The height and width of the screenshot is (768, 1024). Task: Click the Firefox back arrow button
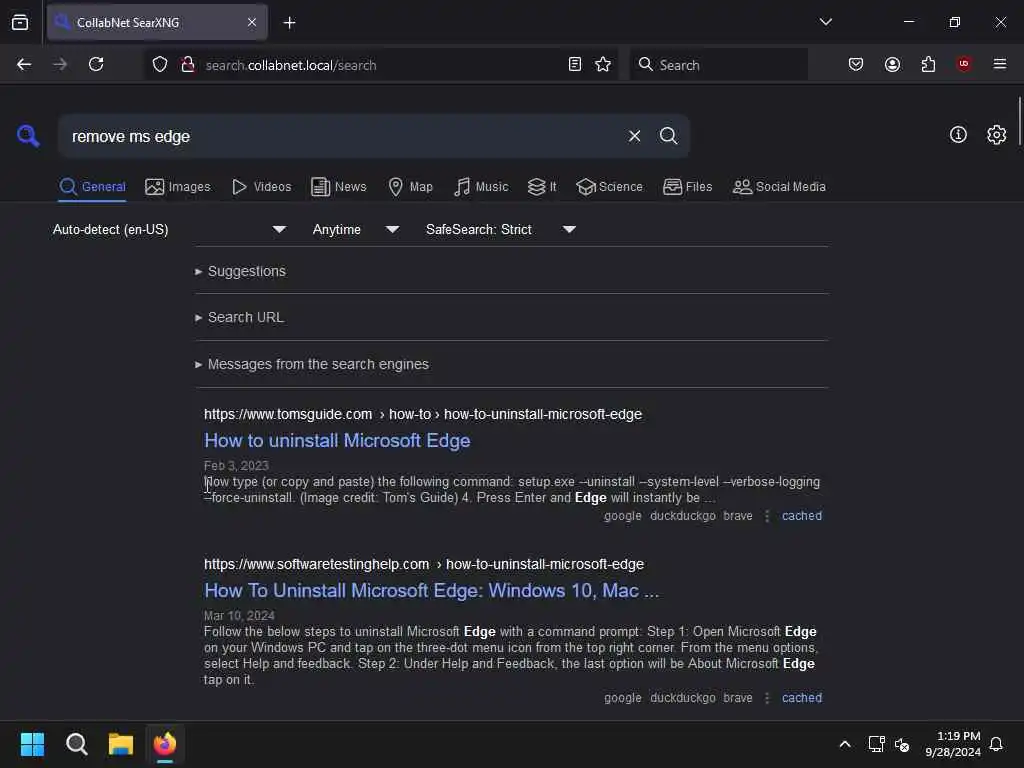pyautogui.click(x=24, y=64)
